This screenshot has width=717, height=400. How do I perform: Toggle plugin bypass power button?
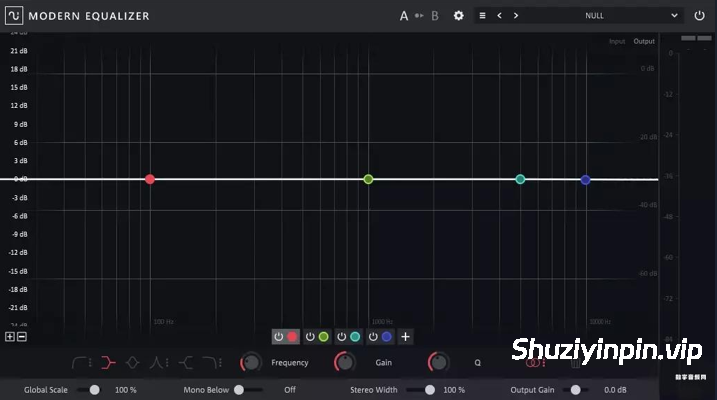[699, 16]
